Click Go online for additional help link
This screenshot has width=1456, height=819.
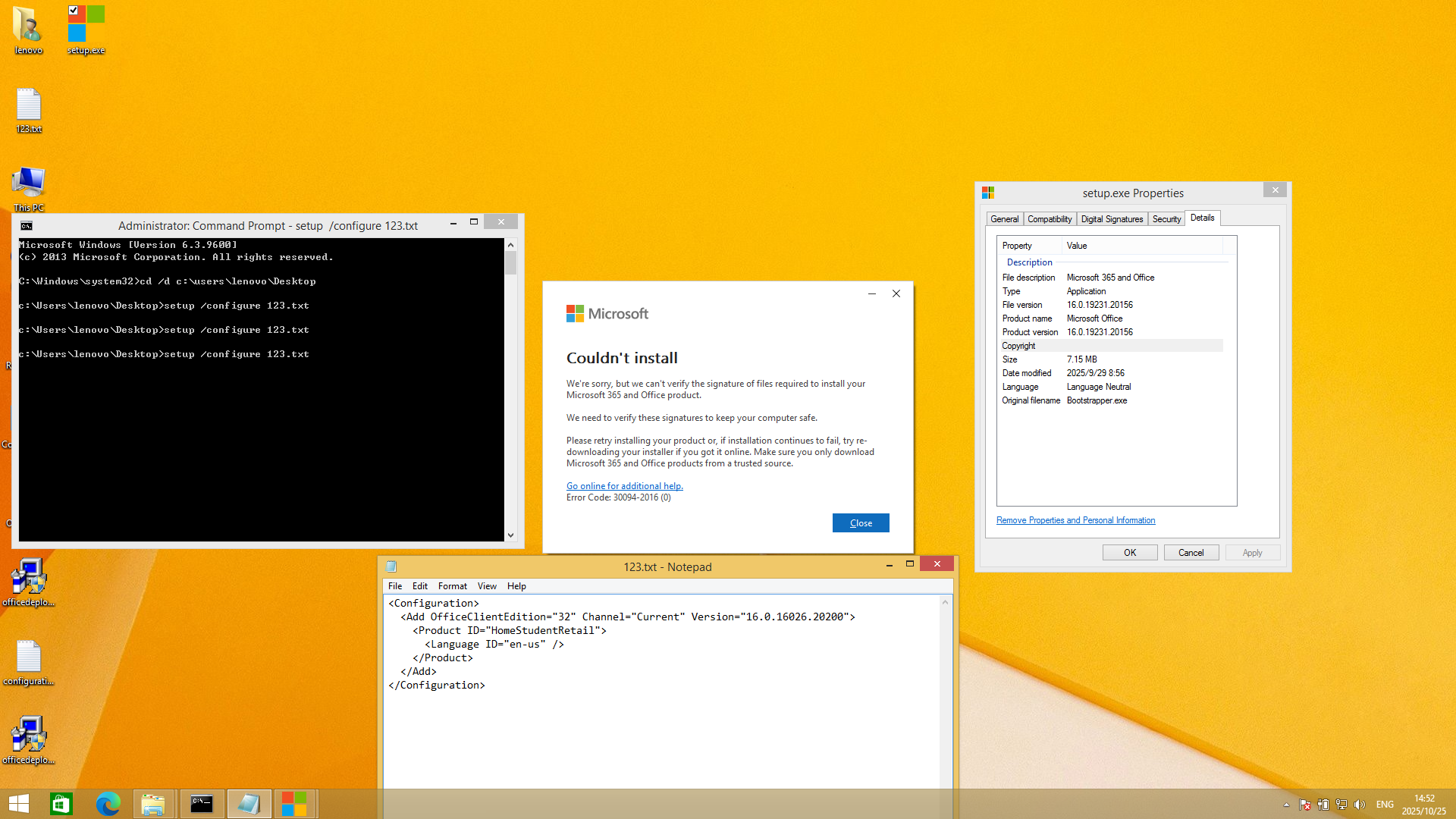tap(624, 486)
